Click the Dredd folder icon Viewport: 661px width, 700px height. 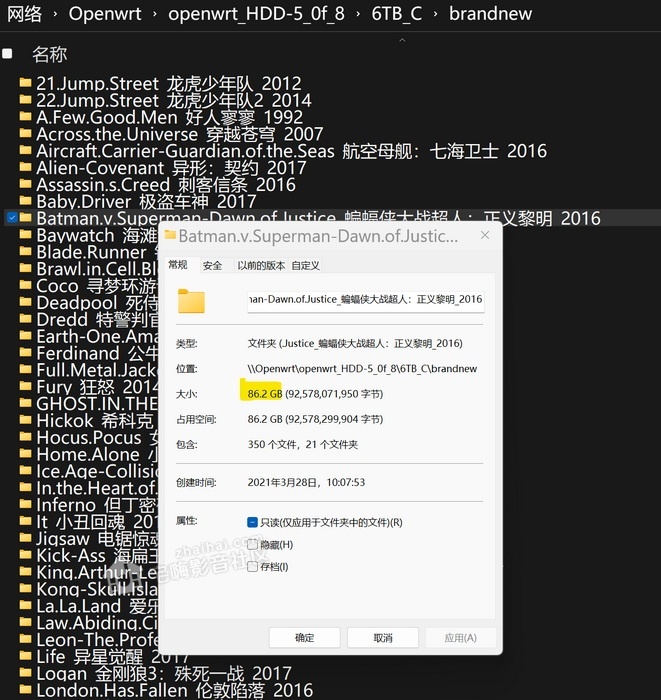pyautogui.click(x=25, y=319)
